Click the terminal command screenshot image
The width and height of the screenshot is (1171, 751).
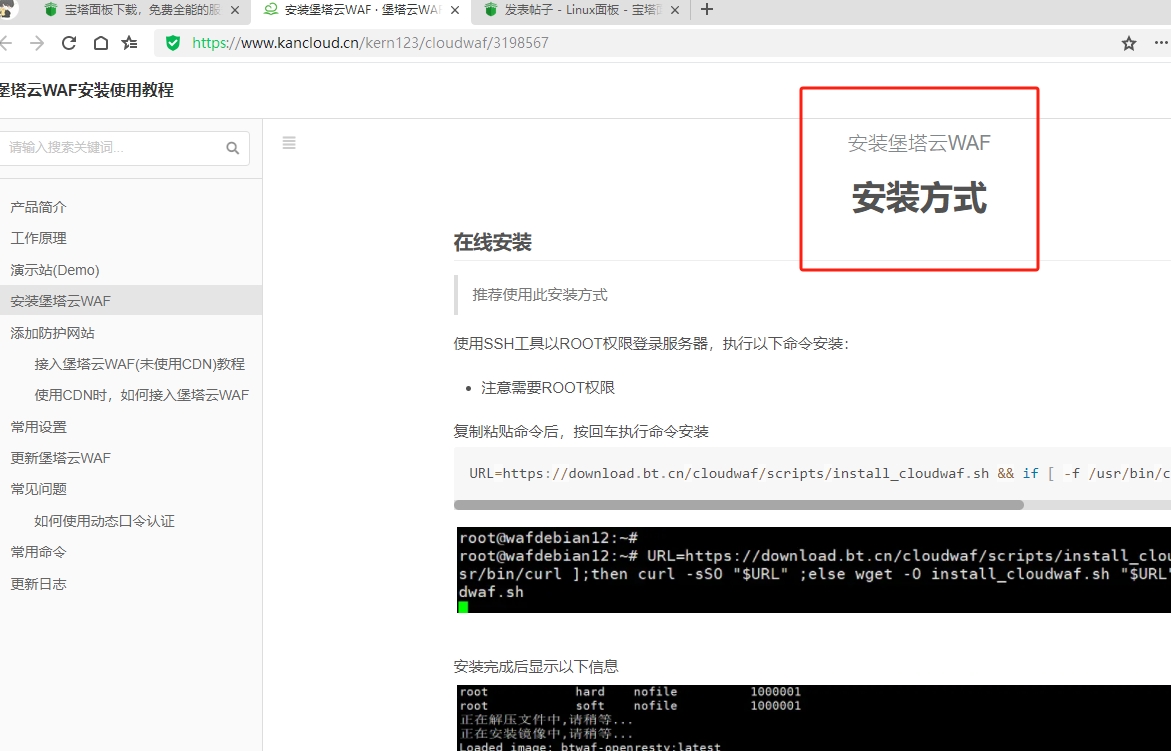coord(814,570)
